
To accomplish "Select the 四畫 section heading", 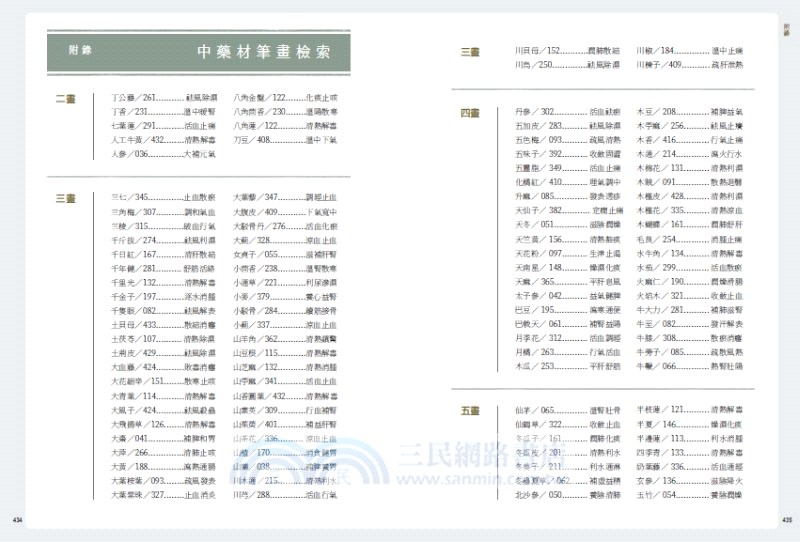I will (x=470, y=113).
